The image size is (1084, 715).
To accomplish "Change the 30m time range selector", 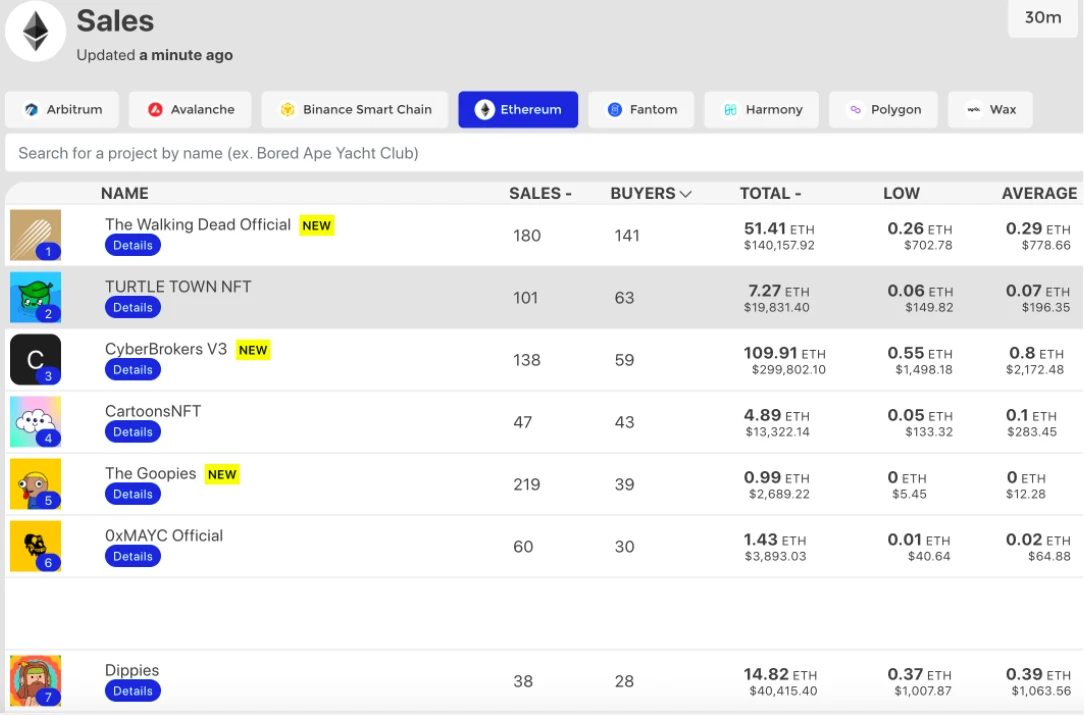I will (1043, 18).
